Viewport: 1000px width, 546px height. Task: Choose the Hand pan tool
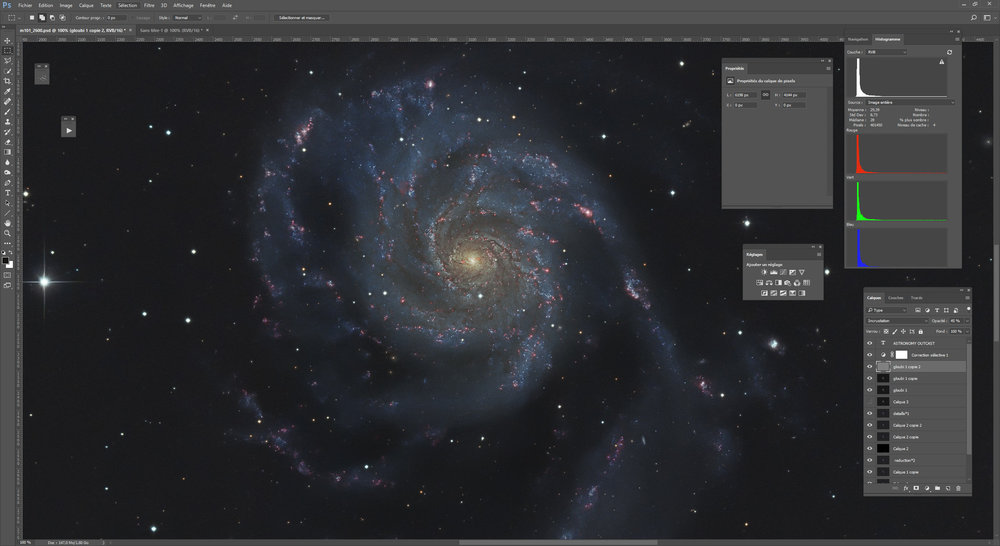click(x=7, y=222)
